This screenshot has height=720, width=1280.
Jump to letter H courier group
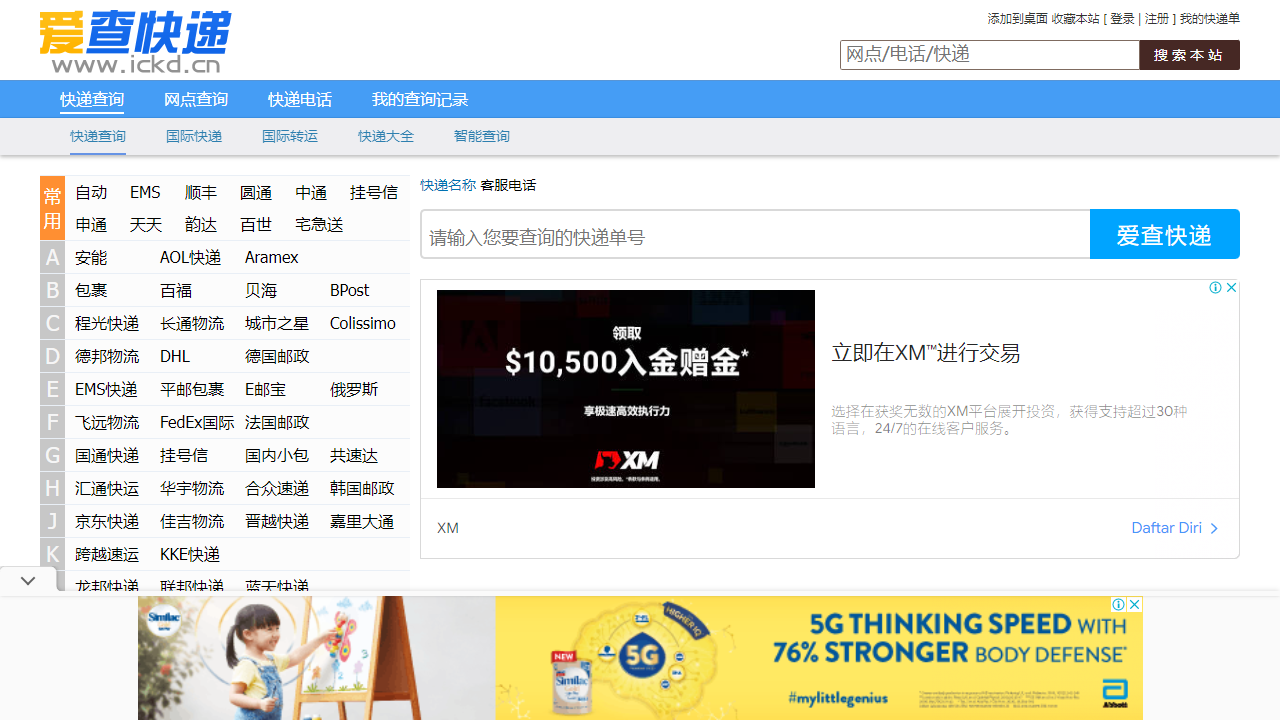[x=52, y=489]
